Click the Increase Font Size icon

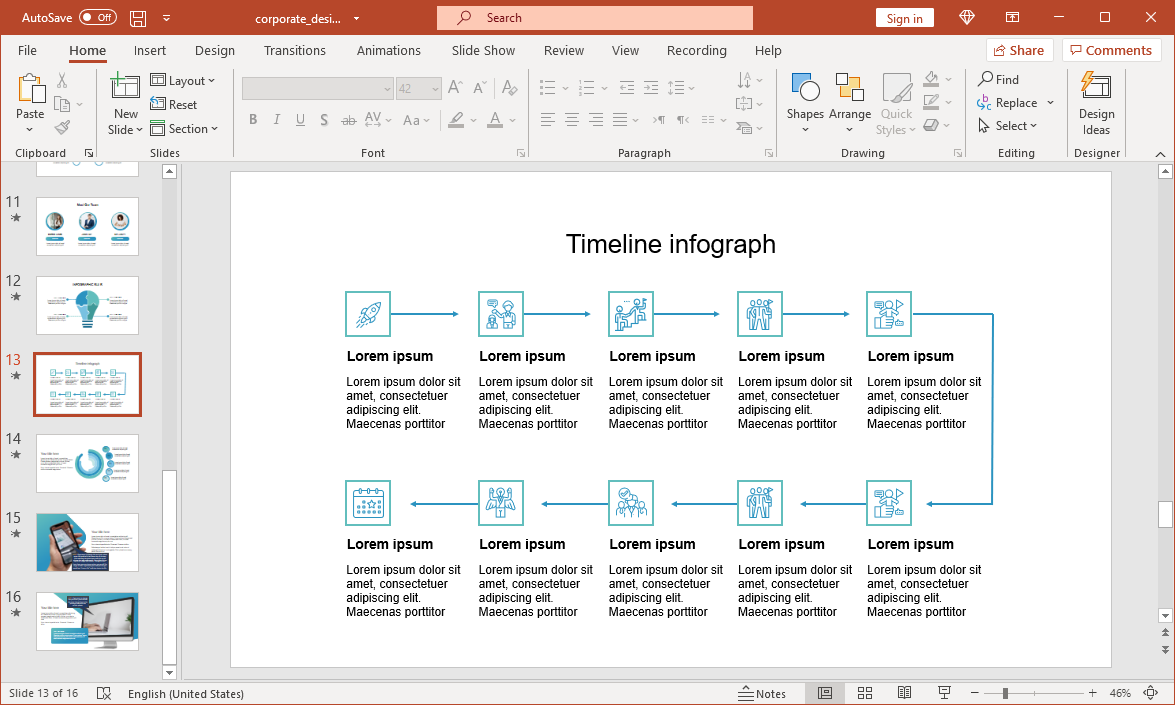453,88
